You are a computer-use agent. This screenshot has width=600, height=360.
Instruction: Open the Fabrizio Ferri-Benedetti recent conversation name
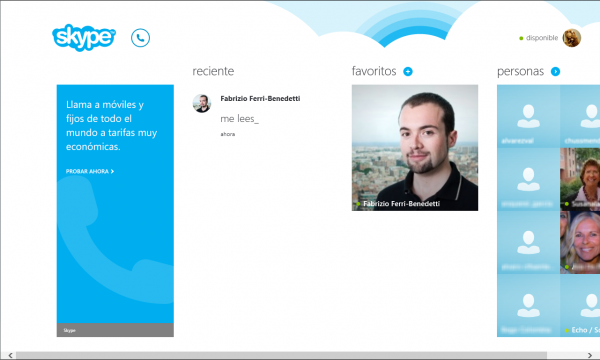tap(260, 99)
